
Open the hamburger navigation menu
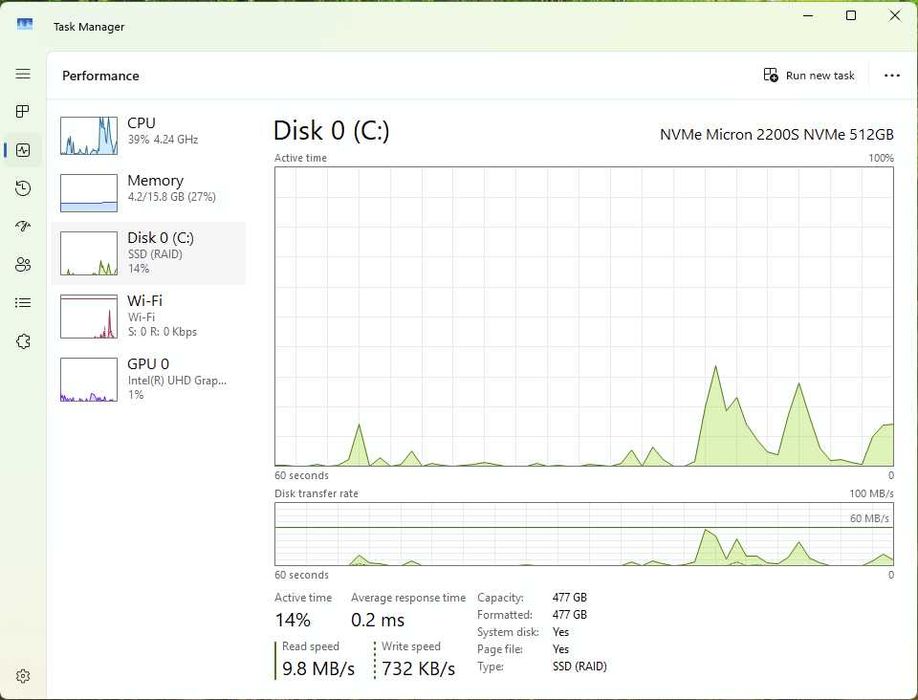(x=23, y=74)
